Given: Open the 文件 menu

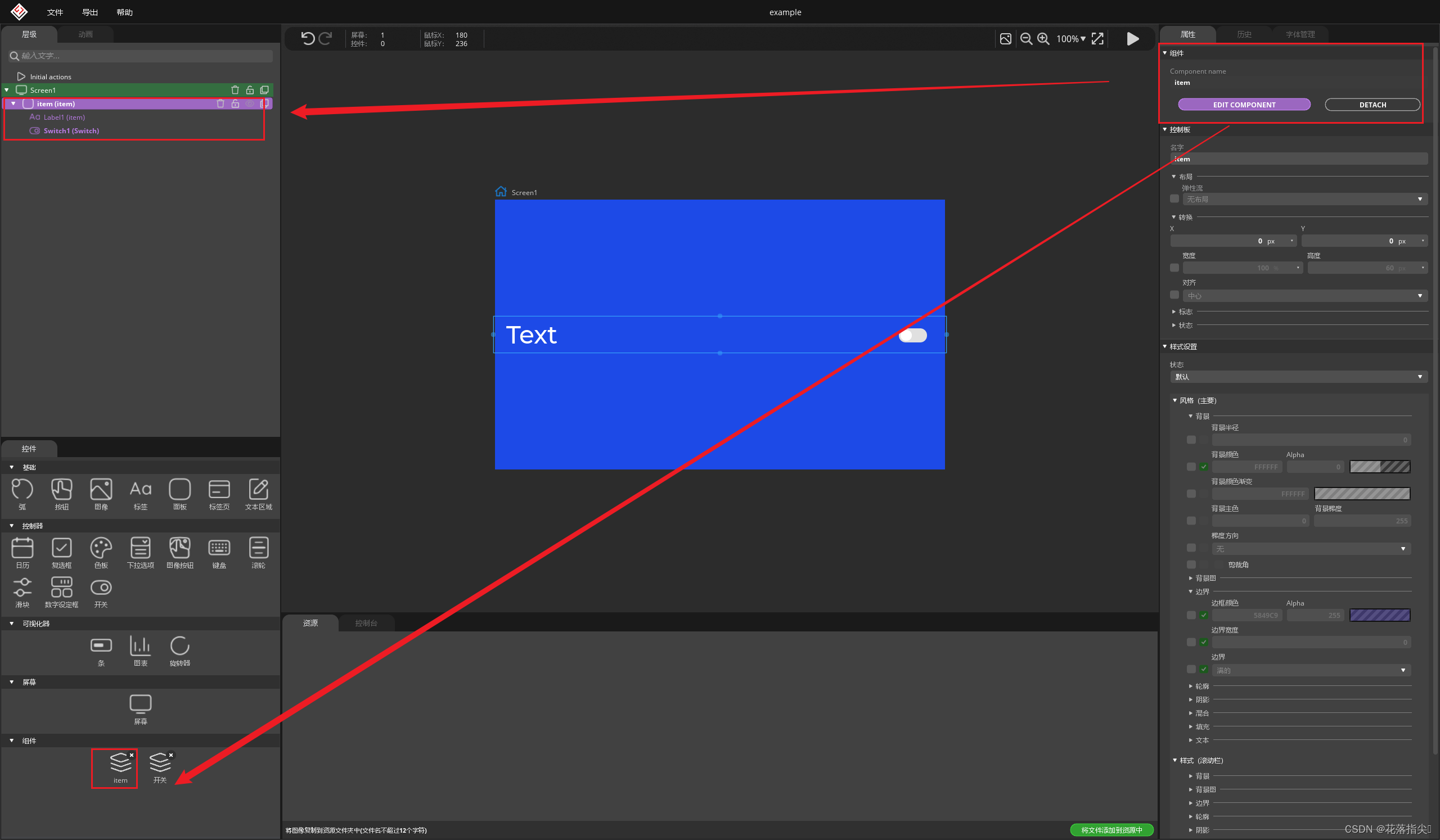Looking at the screenshot, I should click(55, 12).
